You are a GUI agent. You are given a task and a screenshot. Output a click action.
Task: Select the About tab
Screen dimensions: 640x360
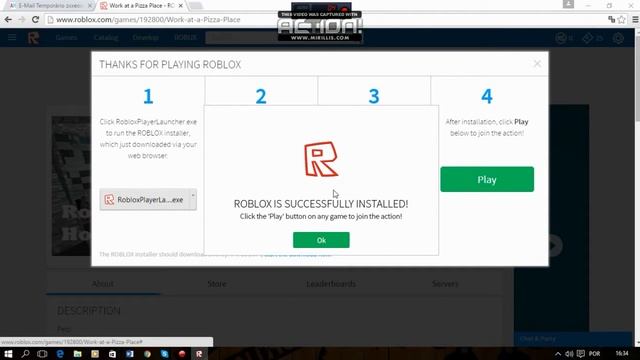point(103,284)
